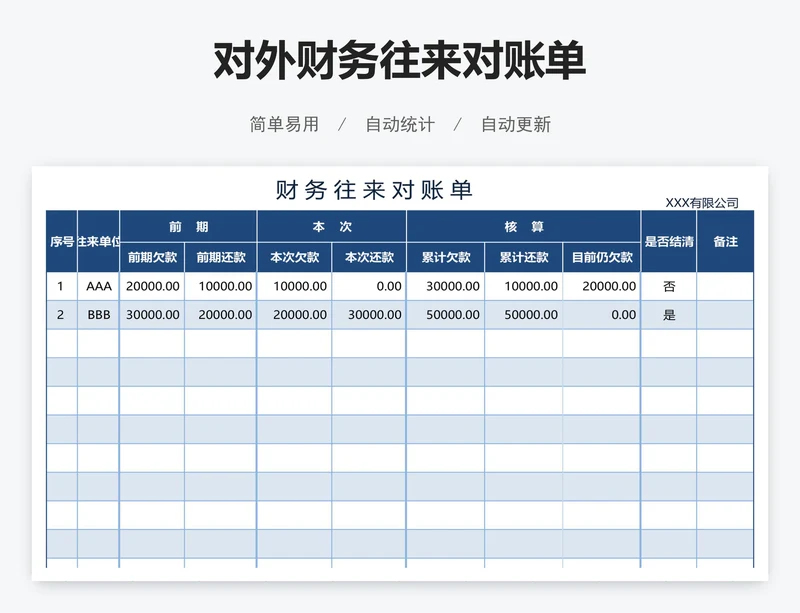Image resolution: width=800 pixels, height=613 pixels.
Task: Click the 本次欠款 column header
Action: pos(294,257)
